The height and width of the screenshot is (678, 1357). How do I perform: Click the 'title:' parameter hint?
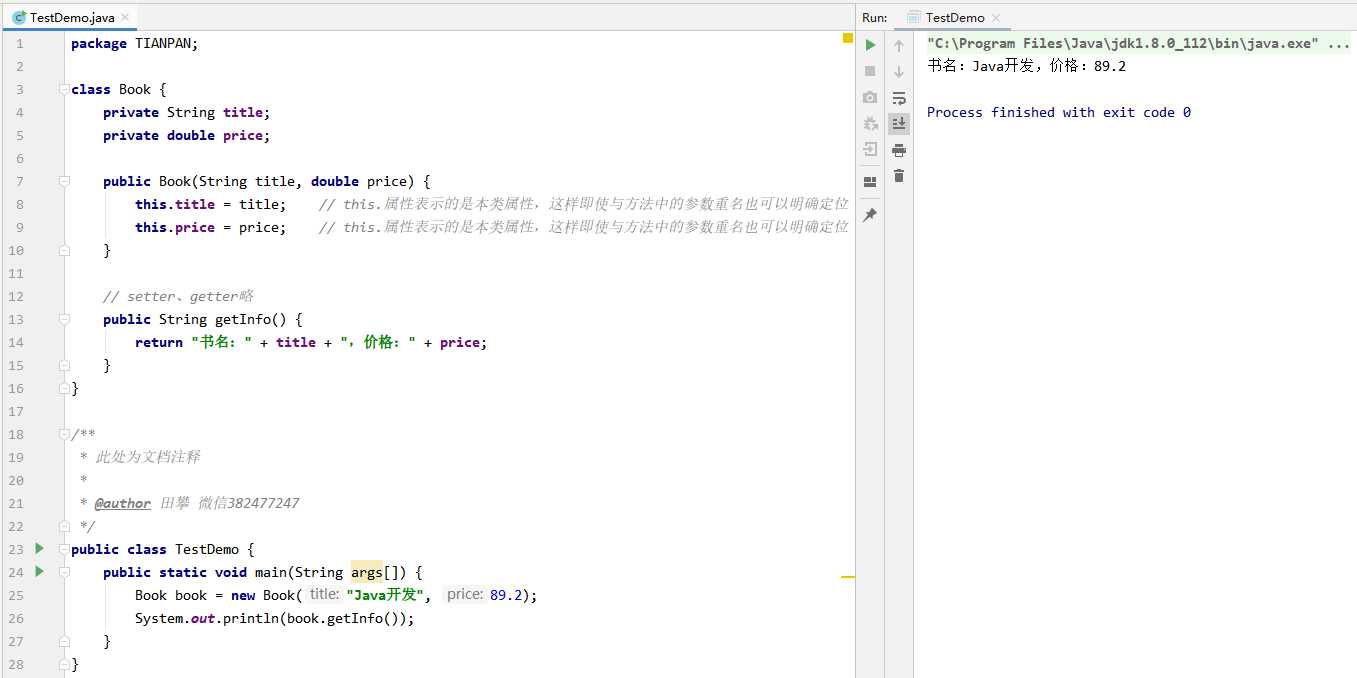[x=324, y=594]
